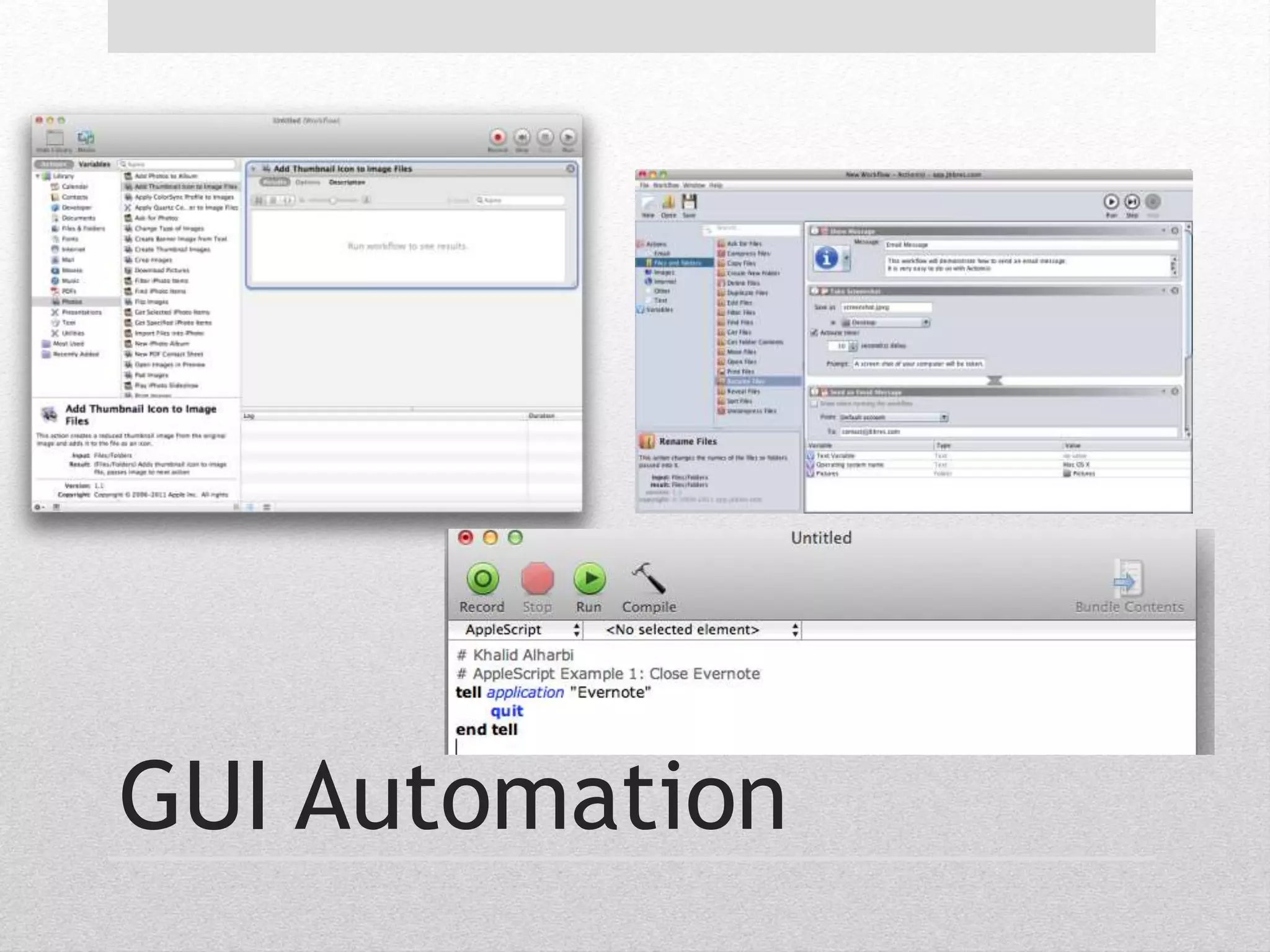Click the end tell line in the script
The width and height of the screenshot is (1270, 952).
[x=486, y=729]
